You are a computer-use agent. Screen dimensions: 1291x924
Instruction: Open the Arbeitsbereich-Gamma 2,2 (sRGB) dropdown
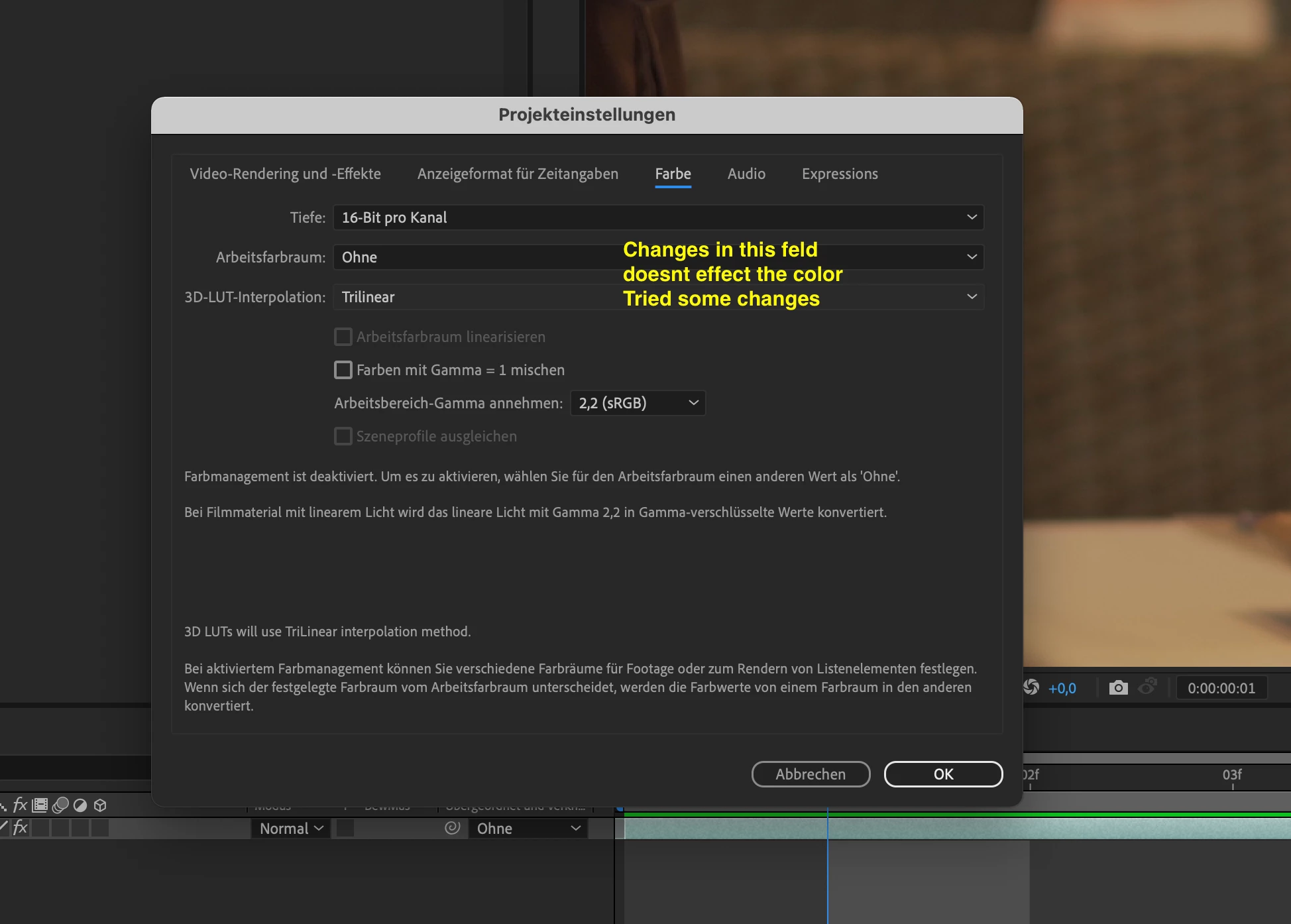click(x=638, y=403)
